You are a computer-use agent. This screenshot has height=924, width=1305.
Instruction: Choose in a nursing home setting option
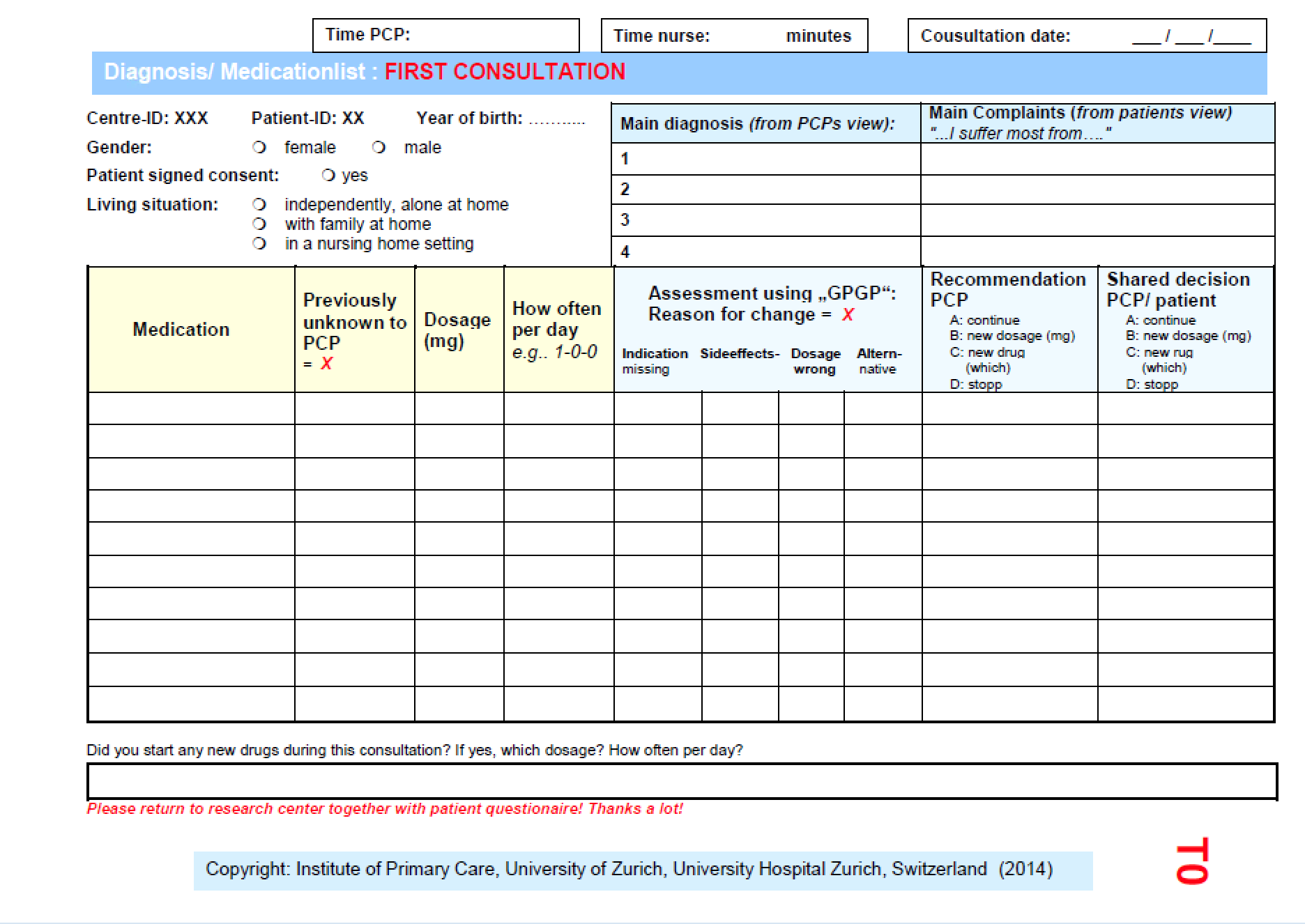260,244
